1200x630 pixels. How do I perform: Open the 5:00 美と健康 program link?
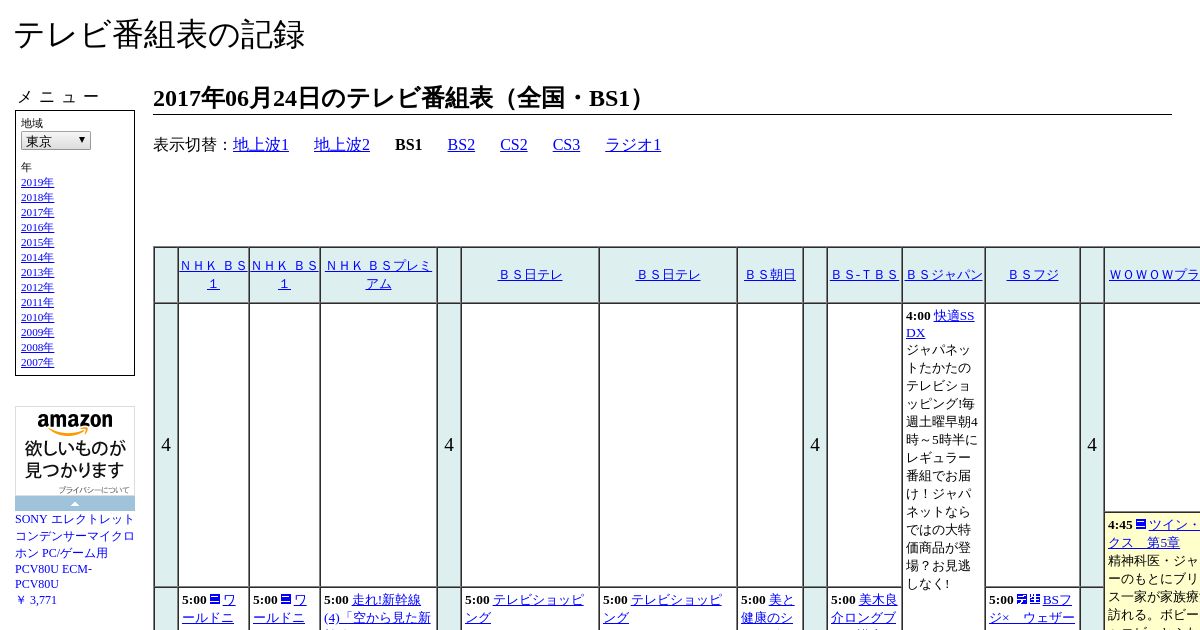(x=768, y=608)
